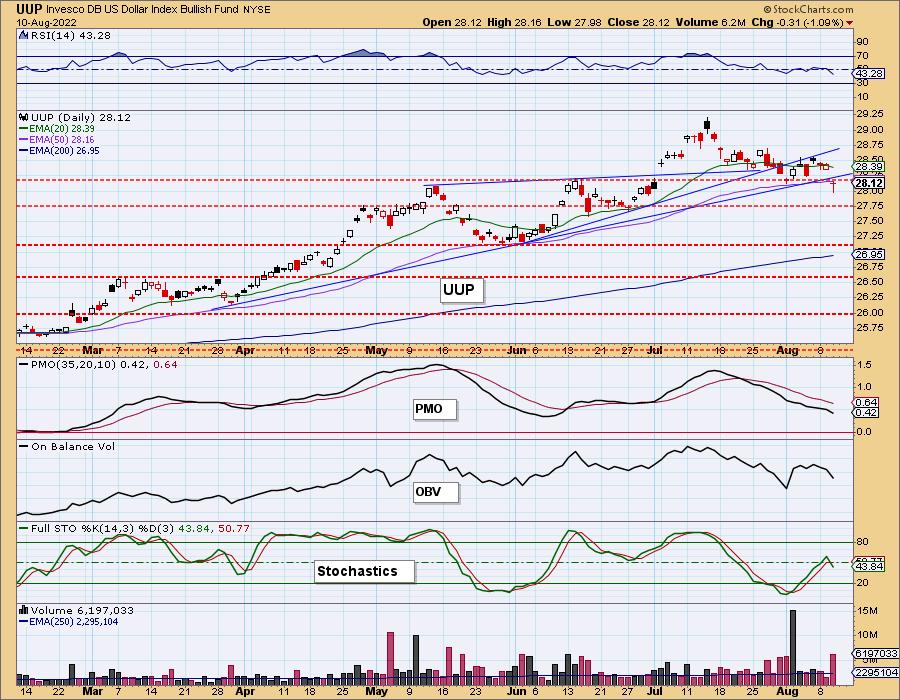Click the date 10-Aug-2022
Image resolution: width=900 pixels, height=700 pixels.
[46, 22]
